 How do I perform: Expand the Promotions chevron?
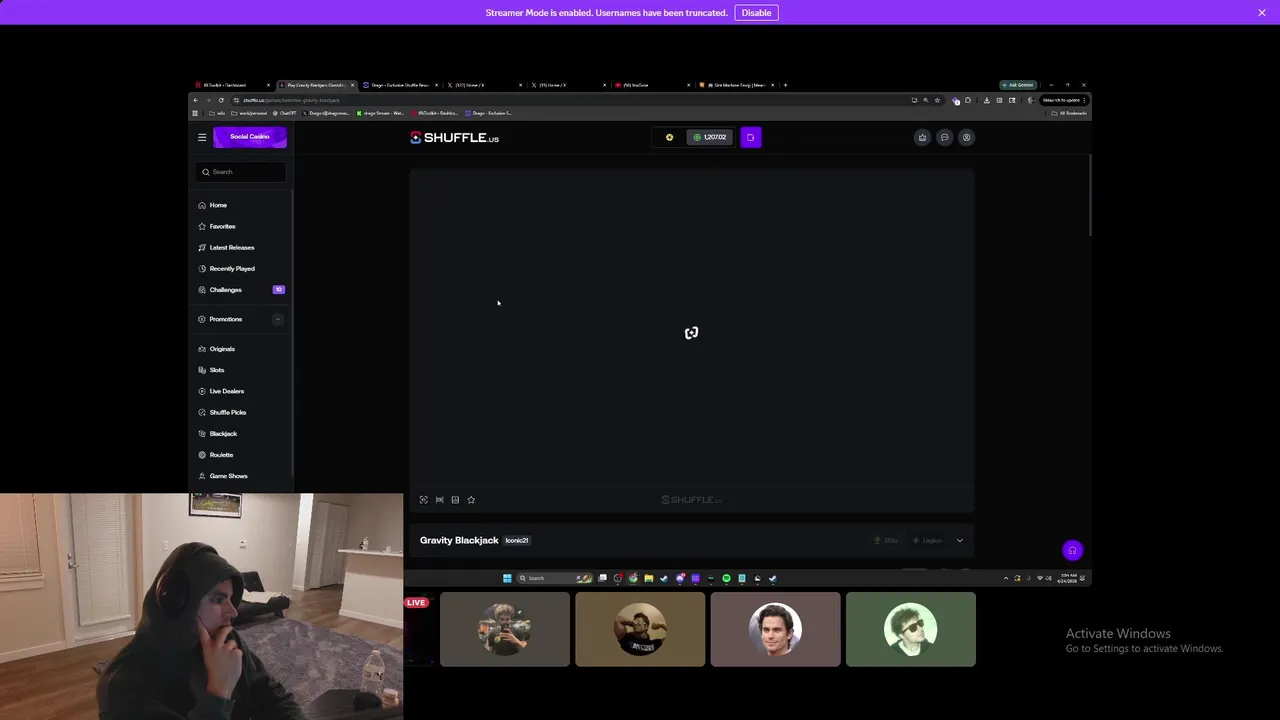pyautogui.click(x=278, y=319)
